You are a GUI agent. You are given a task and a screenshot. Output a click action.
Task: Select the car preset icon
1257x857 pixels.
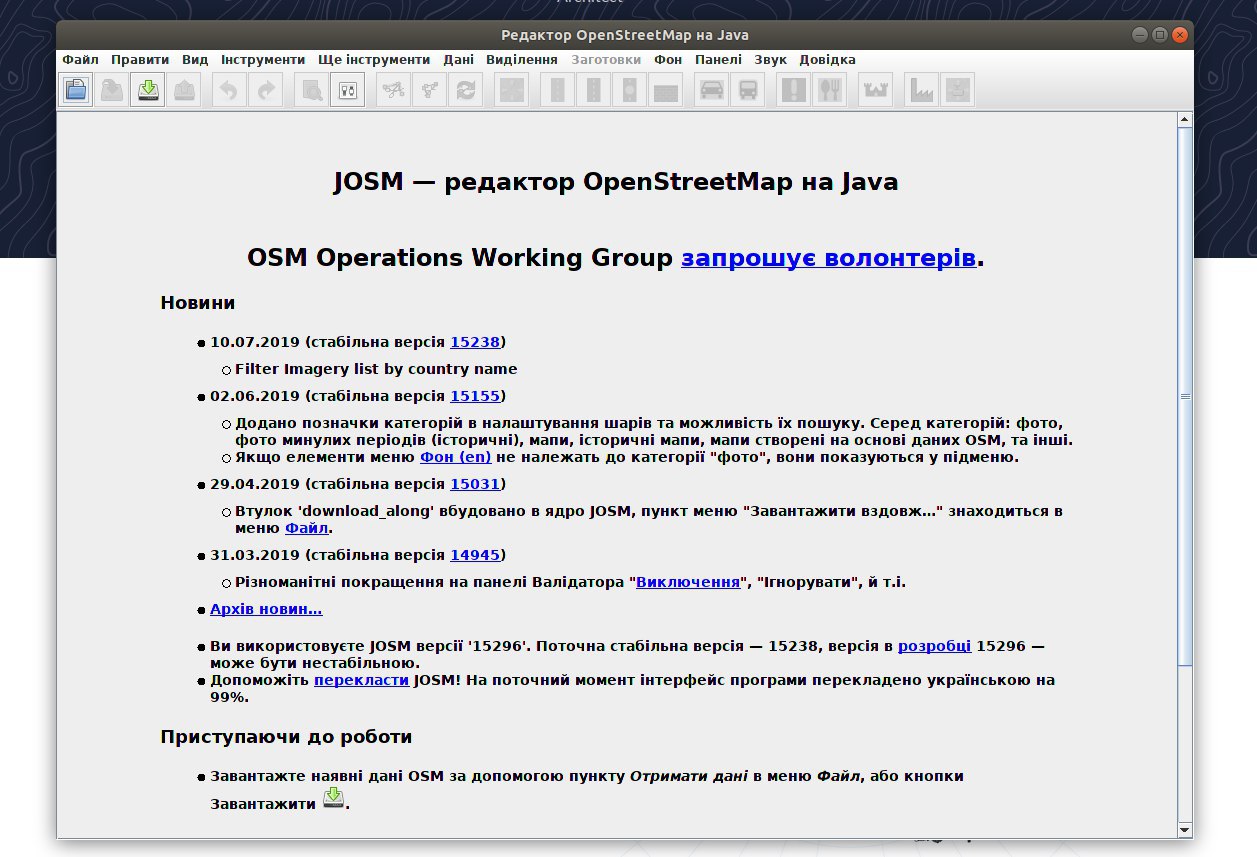click(x=712, y=90)
